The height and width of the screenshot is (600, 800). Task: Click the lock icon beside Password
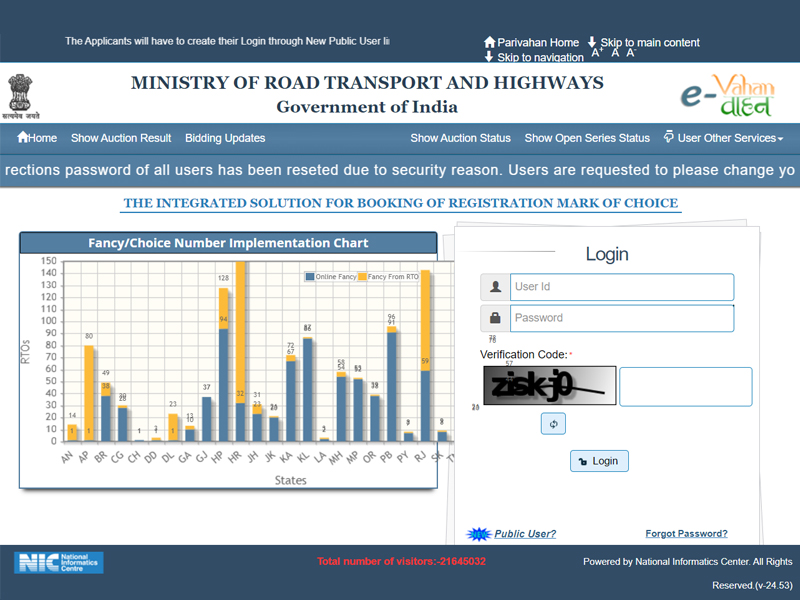[x=495, y=318]
